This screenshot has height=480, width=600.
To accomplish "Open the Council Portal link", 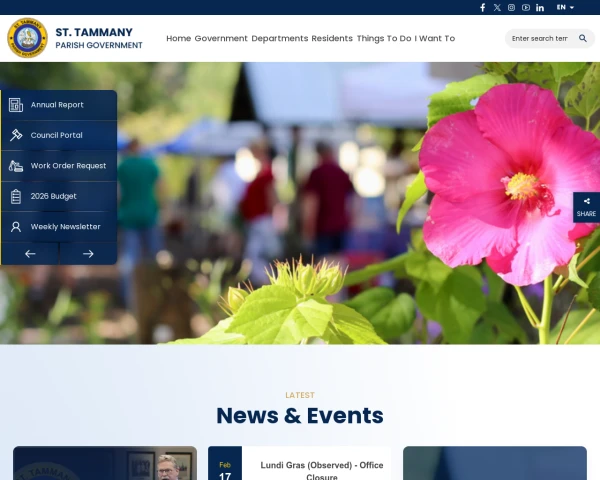I will tap(56, 135).
